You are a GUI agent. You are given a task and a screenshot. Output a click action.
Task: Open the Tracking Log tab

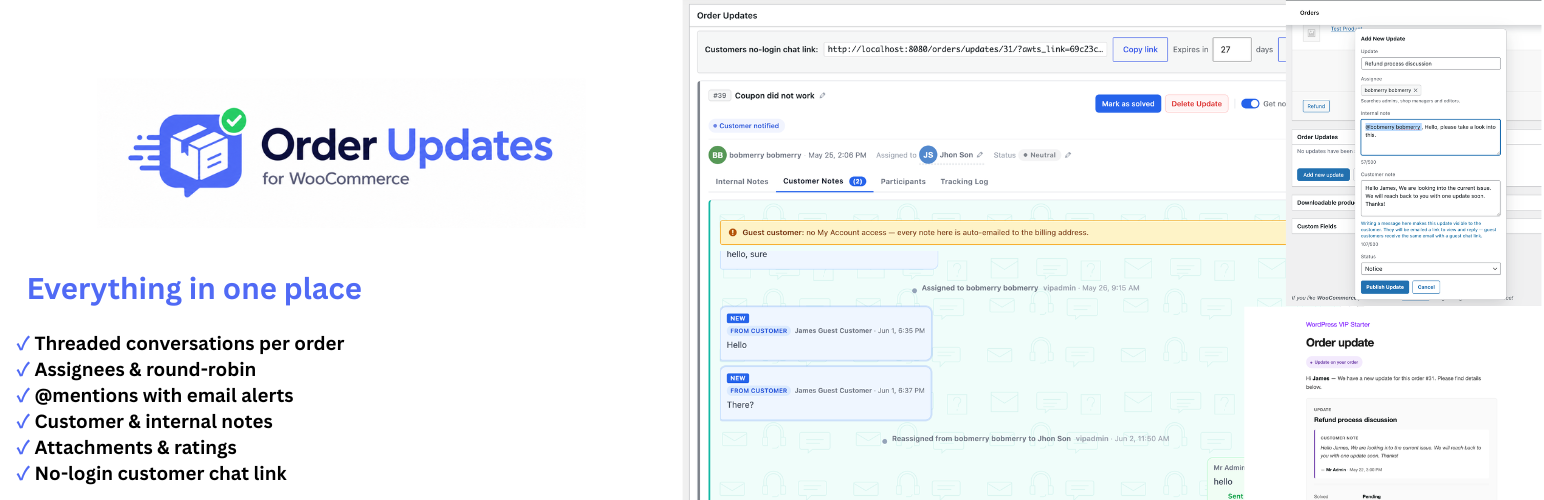click(964, 181)
